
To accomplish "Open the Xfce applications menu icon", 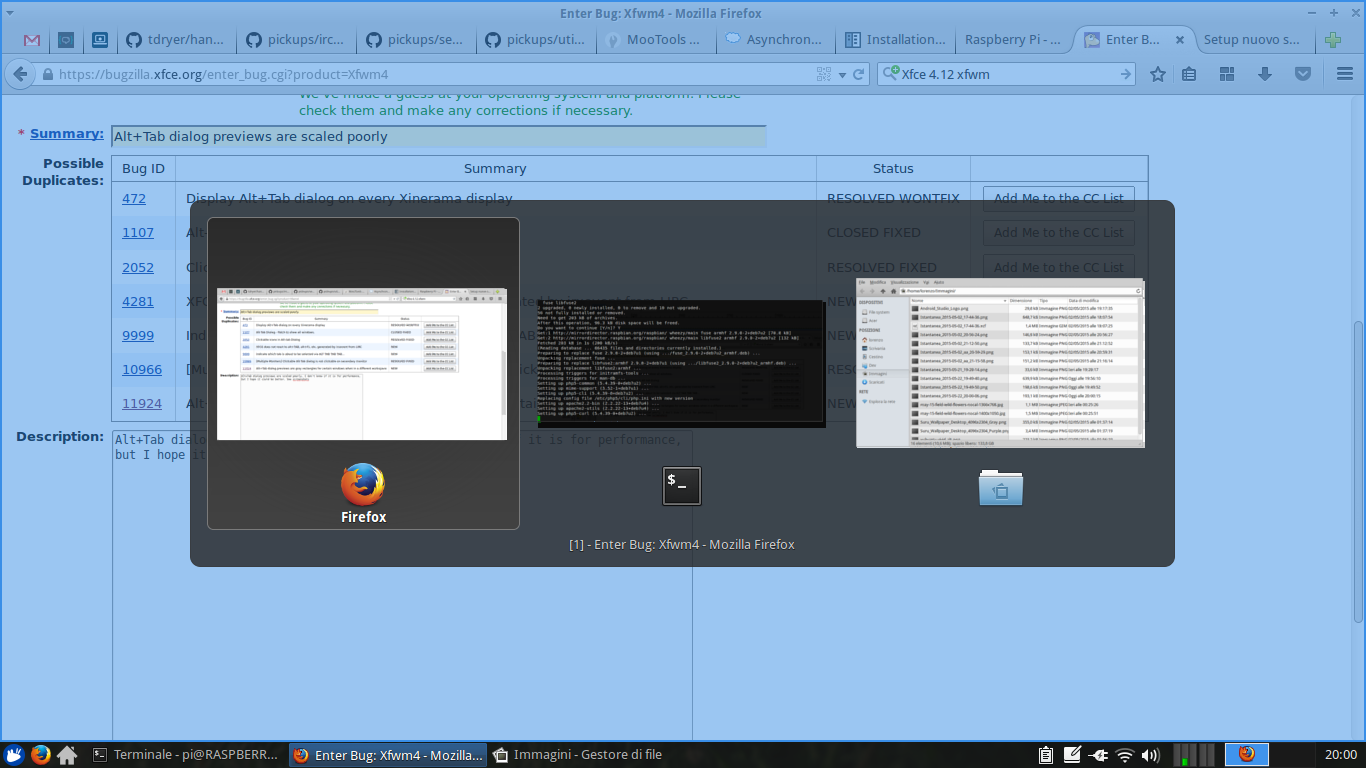I will tap(14, 755).
